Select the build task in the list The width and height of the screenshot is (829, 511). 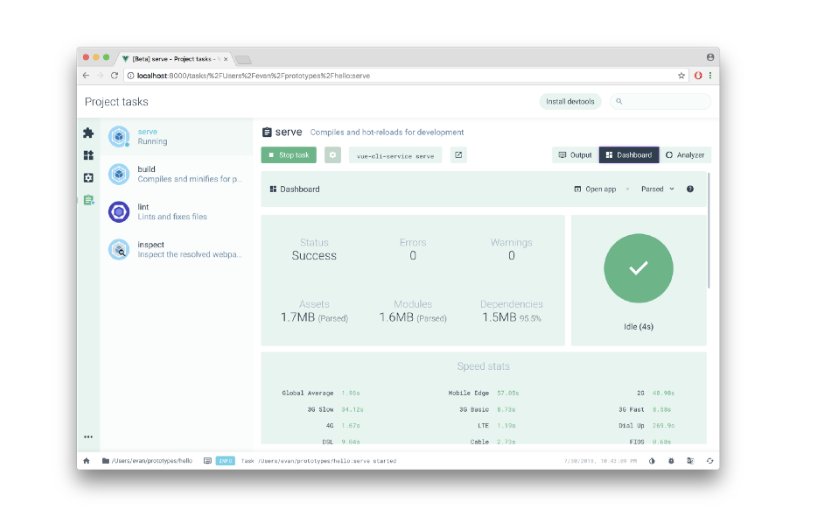(177, 174)
